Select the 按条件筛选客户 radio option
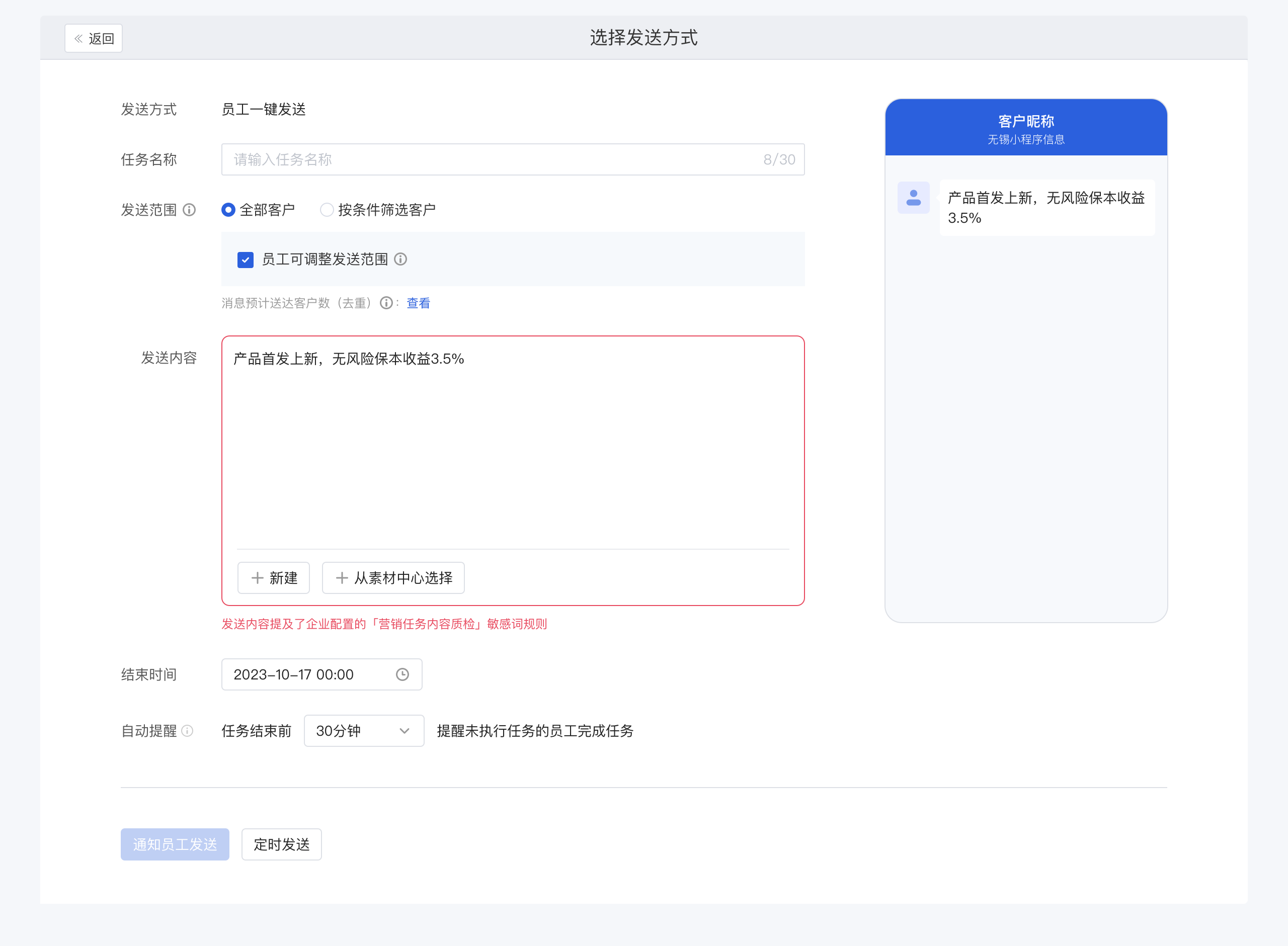1288x946 pixels. click(378, 210)
